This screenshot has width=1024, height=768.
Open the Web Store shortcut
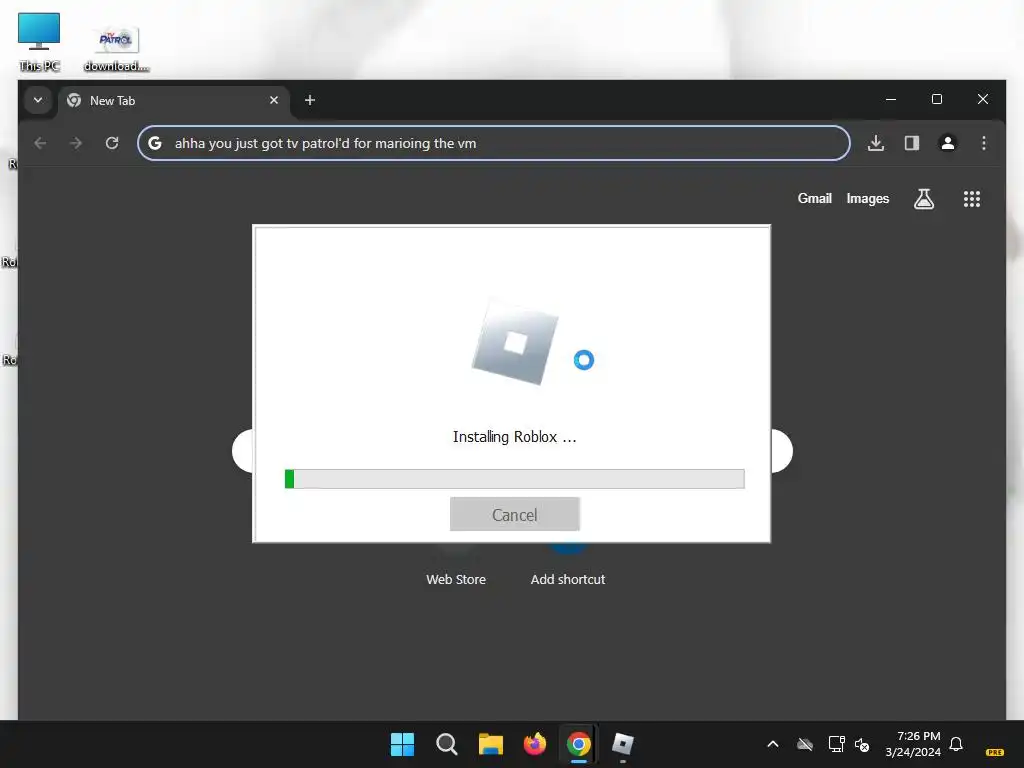click(456, 579)
